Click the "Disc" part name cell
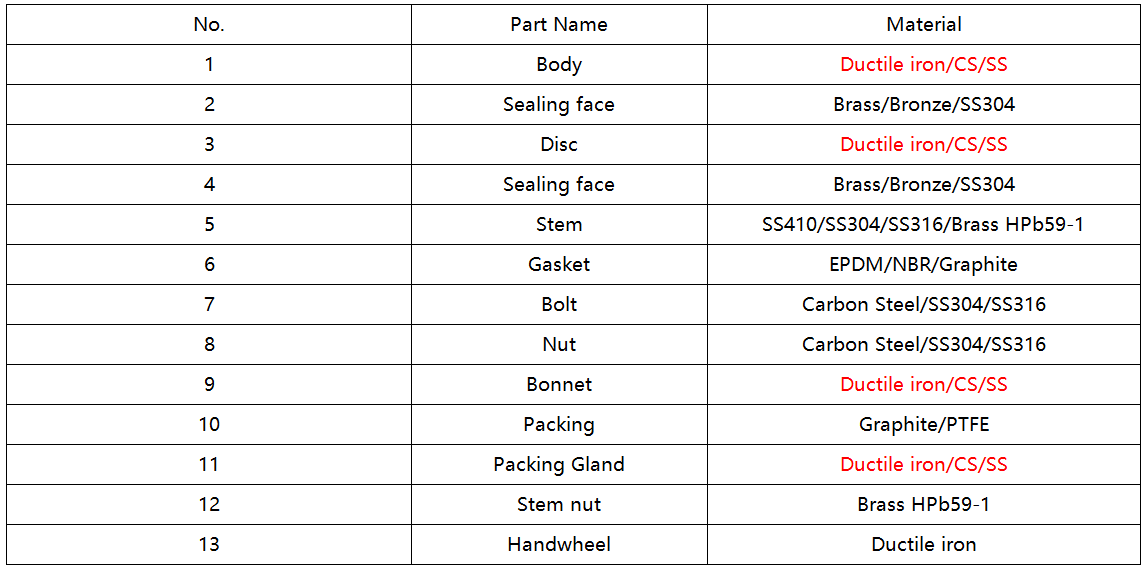This screenshot has width=1146, height=568. (558, 145)
